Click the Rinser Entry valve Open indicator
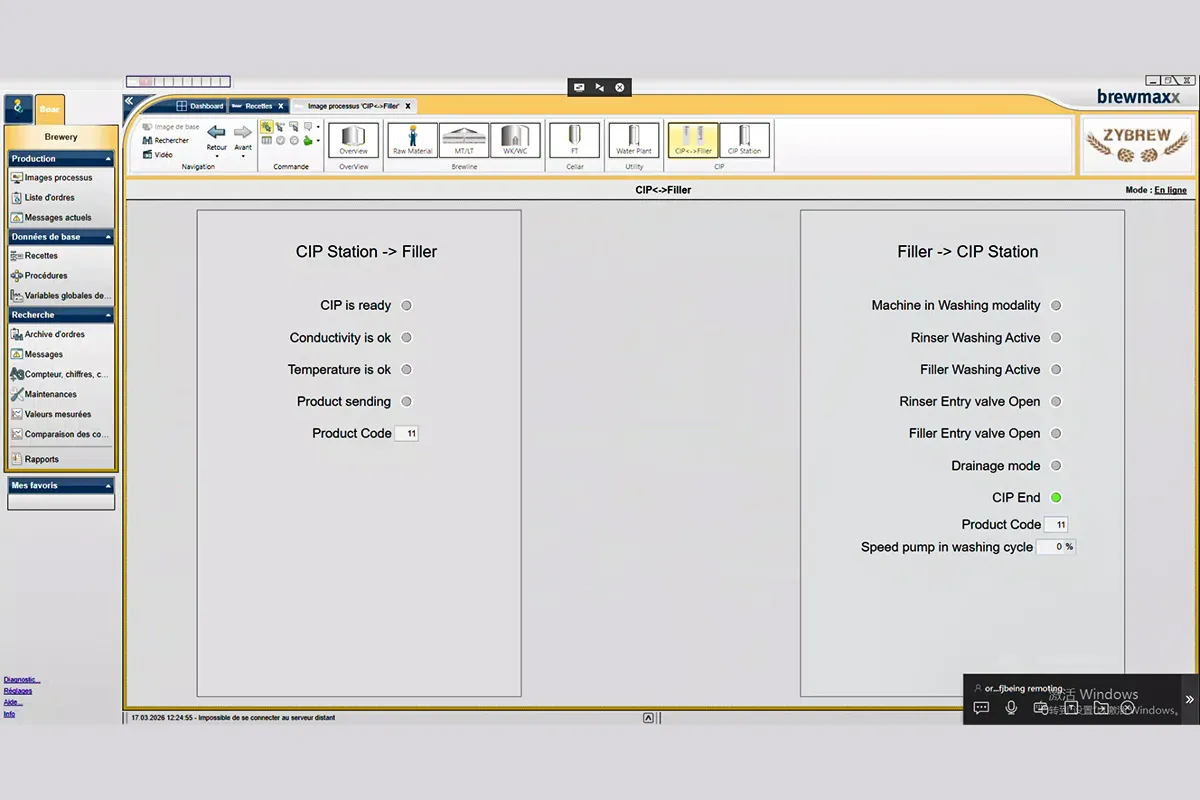Image resolution: width=1200 pixels, height=800 pixels. (x=1056, y=402)
